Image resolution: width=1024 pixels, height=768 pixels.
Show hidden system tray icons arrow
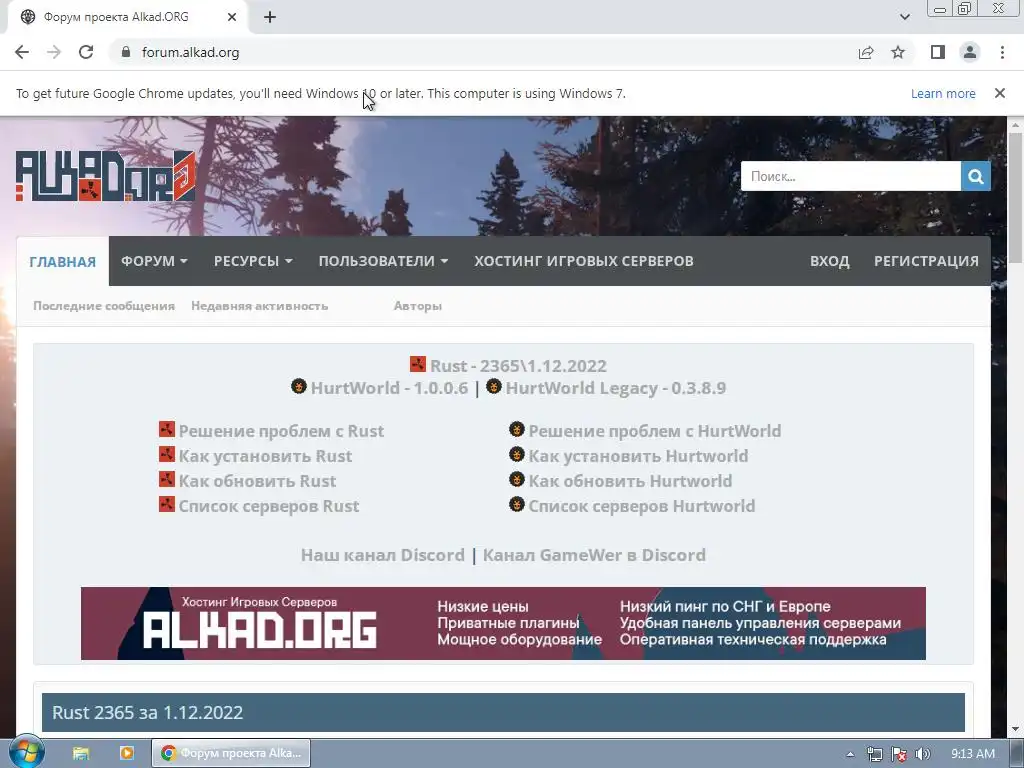point(850,754)
